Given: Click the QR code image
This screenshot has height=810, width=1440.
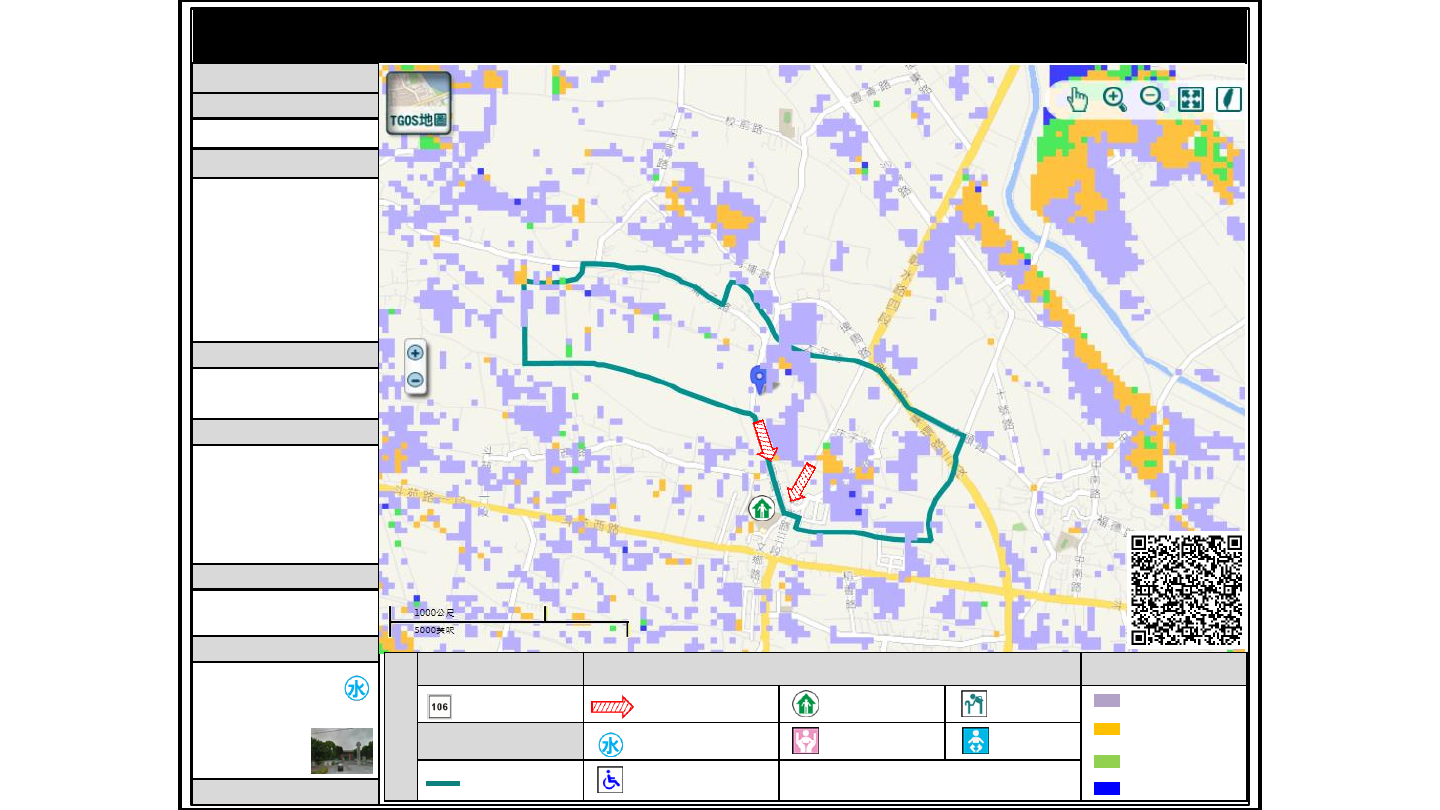Looking at the screenshot, I should pyautogui.click(x=1187, y=590).
